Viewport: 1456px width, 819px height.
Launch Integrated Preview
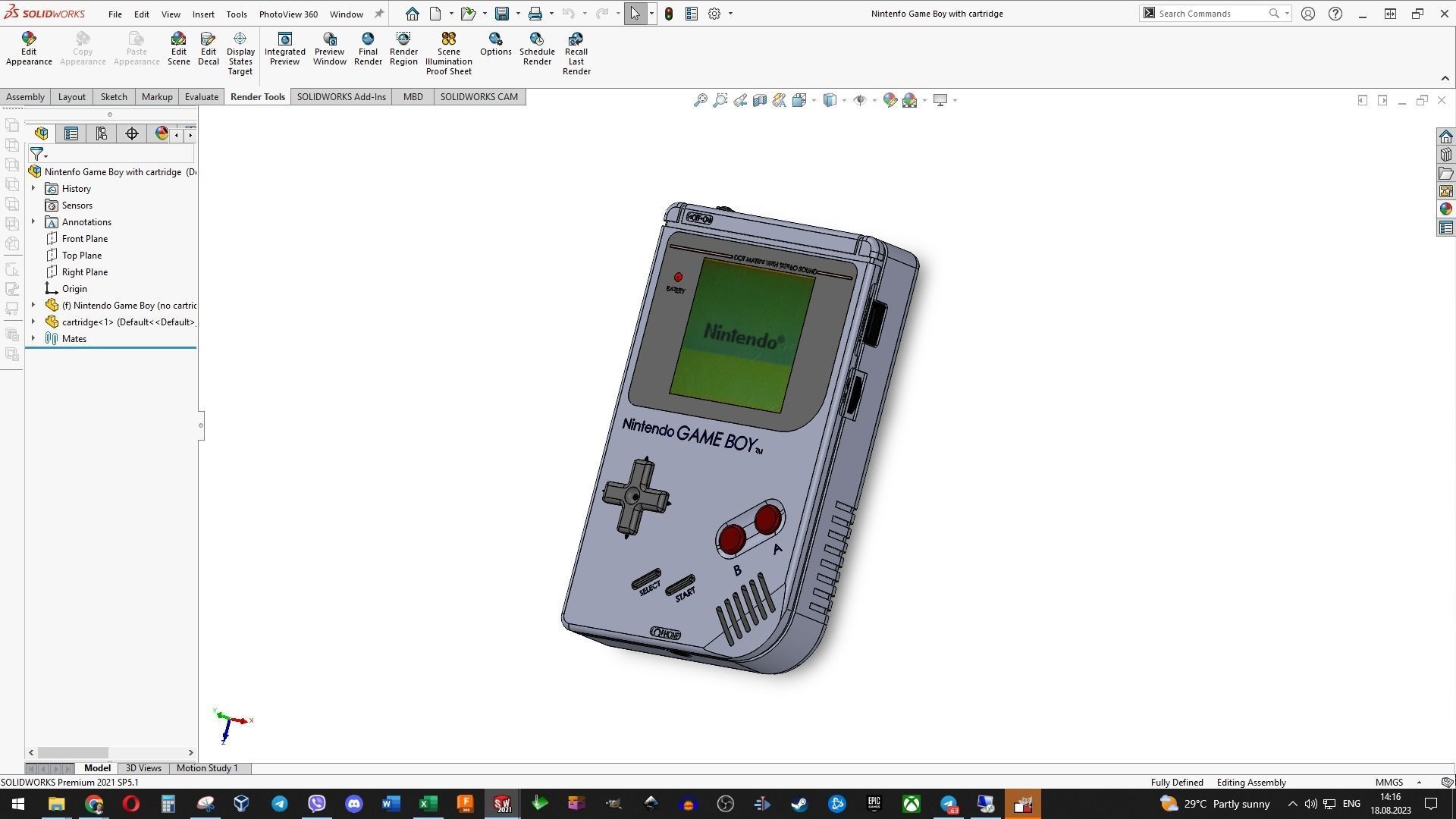pos(285,49)
